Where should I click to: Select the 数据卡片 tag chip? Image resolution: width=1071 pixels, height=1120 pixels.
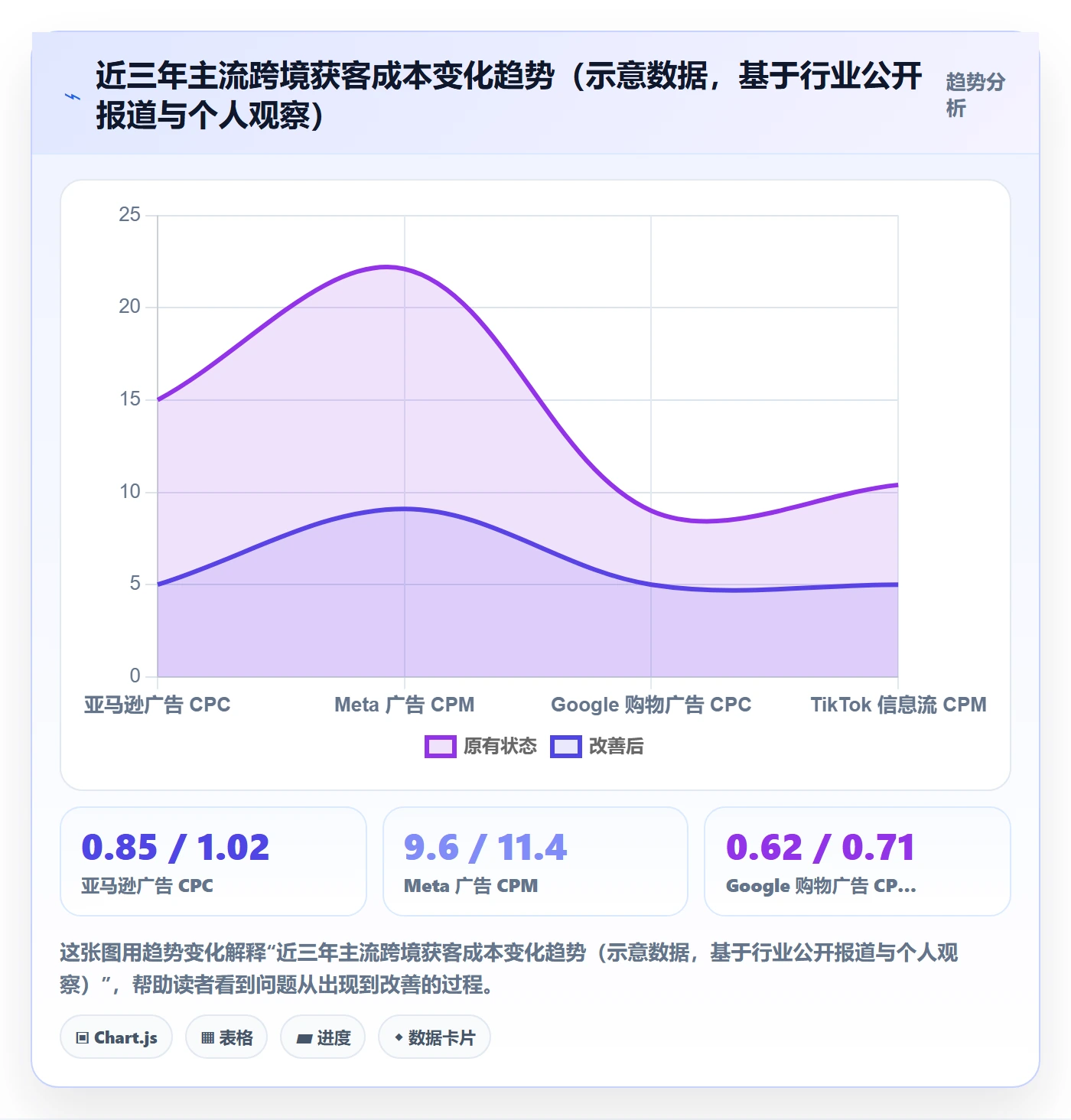[x=435, y=1037]
